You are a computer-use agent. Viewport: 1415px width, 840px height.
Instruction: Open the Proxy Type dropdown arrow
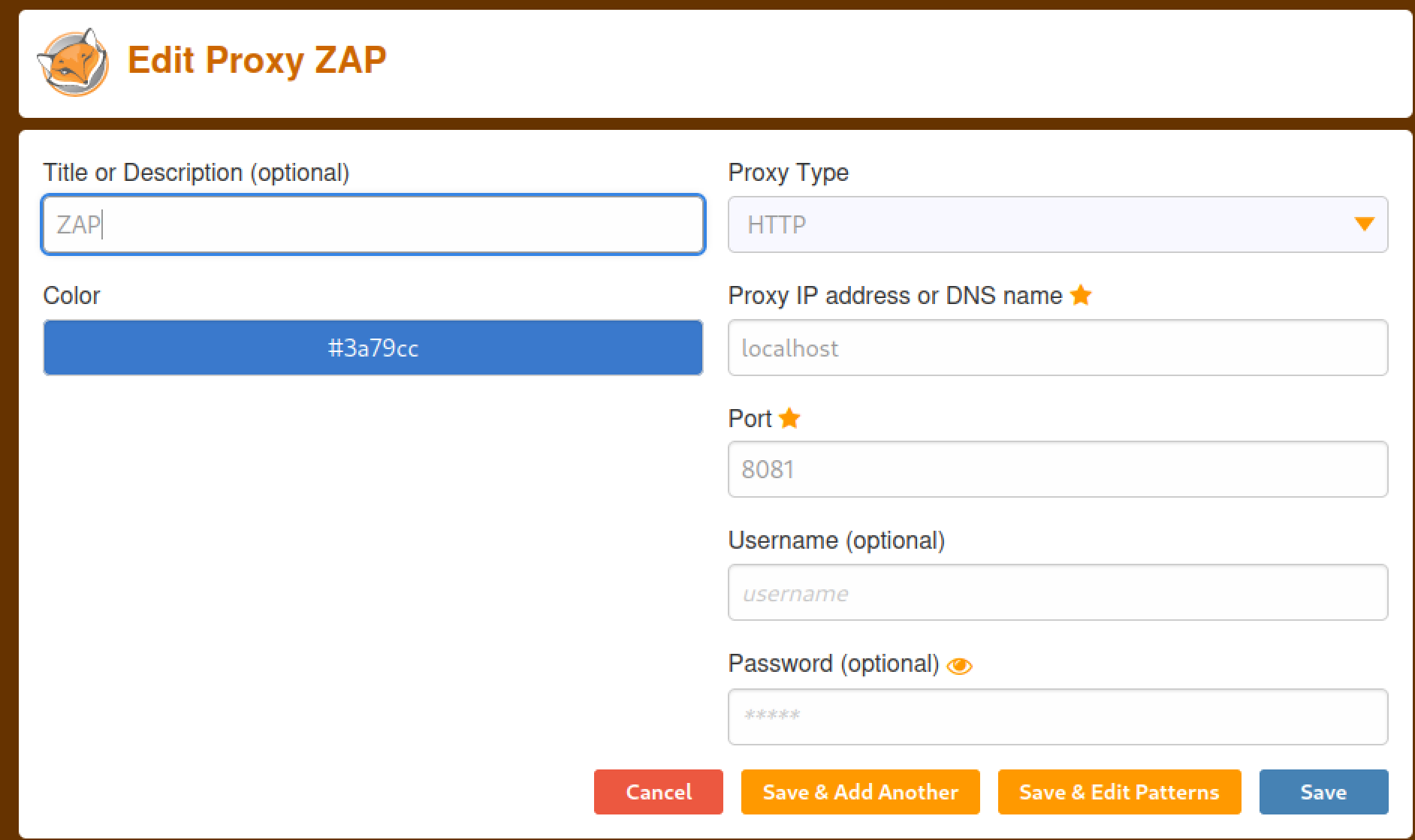coord(1364,224)
